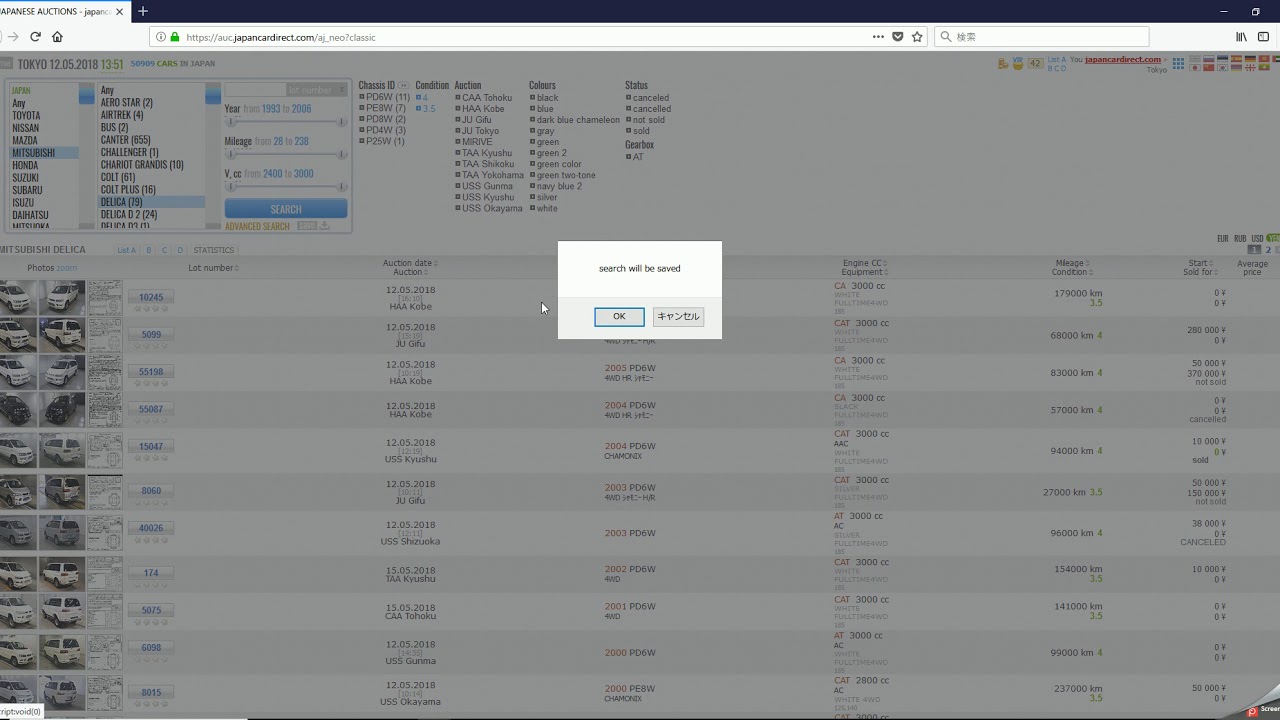Image resolution: width=1280 pixels, height=720 pixels.
Task: Expand the Chassis ID list arrow
Action: click(403, 85)
